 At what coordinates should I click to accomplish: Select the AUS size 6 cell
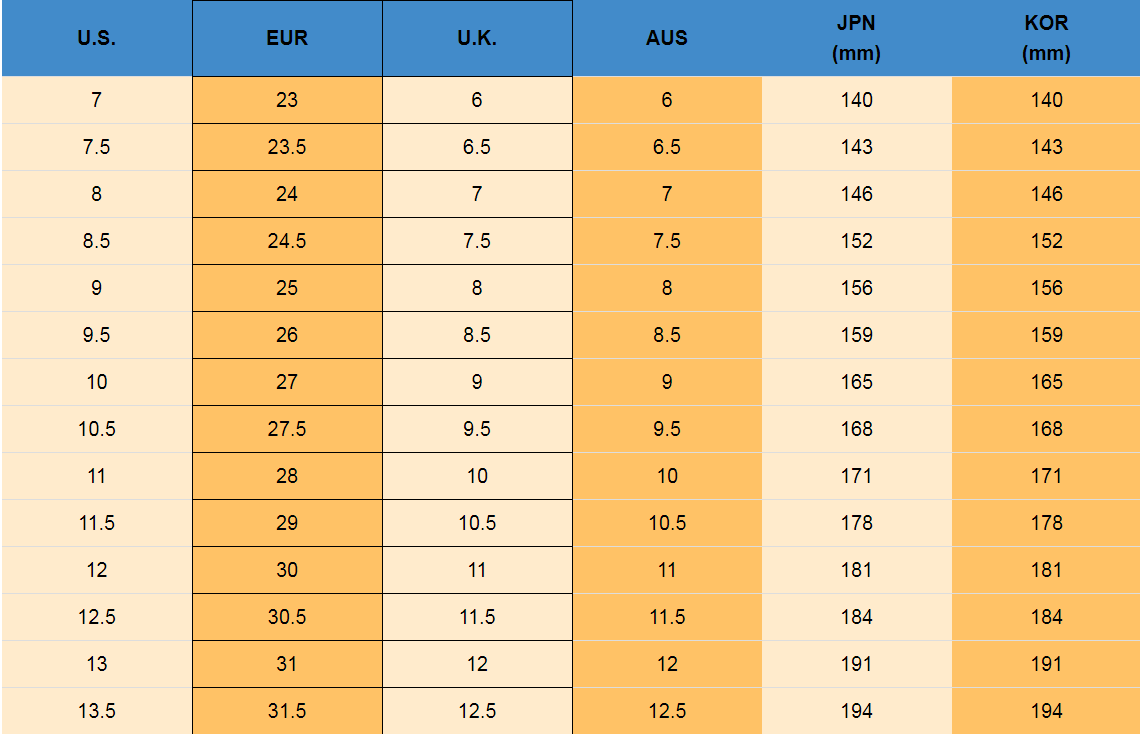pos(667,100)
